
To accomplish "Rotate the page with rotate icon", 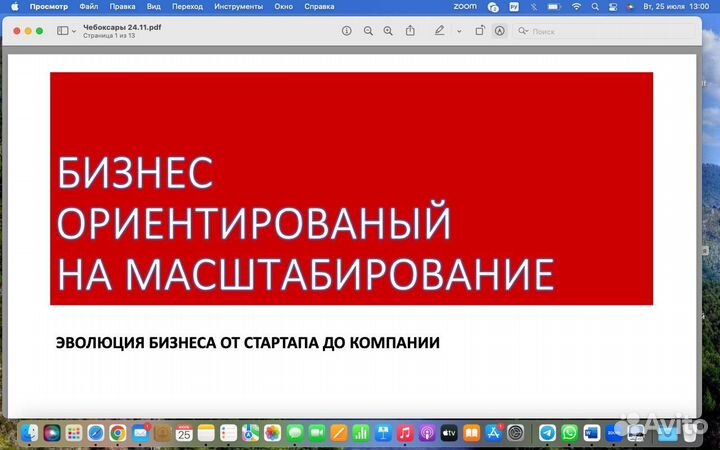I will [479, 31].
